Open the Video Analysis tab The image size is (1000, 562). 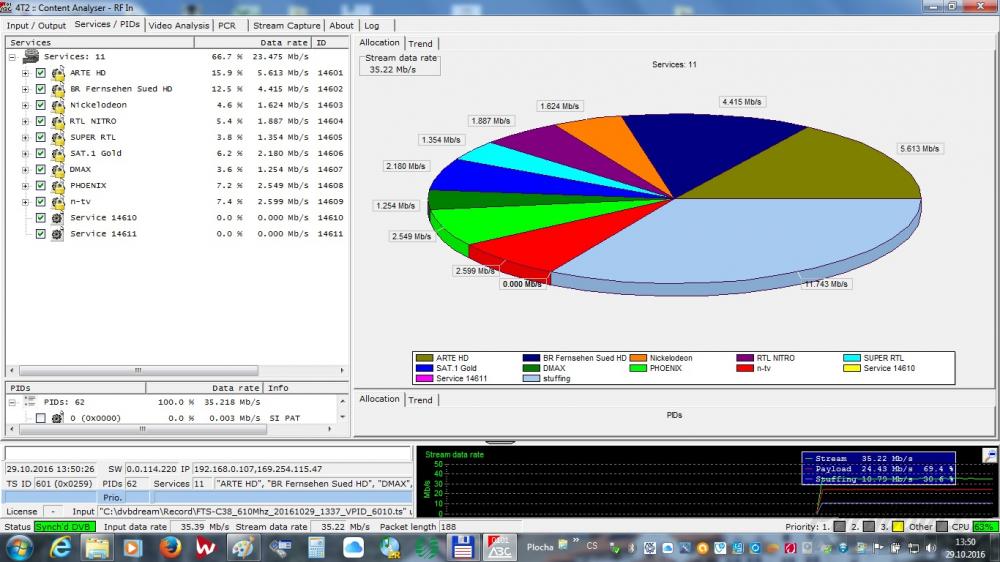click(x=179, y=26)
